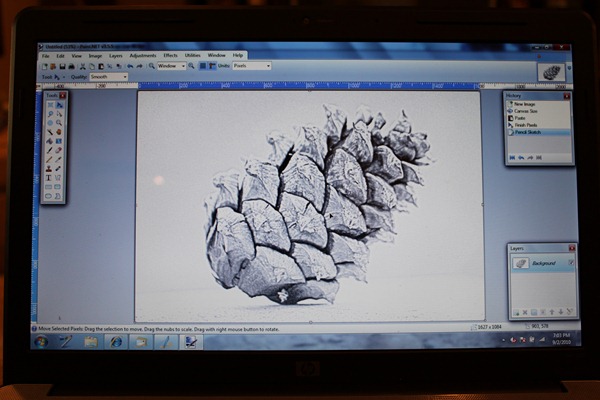Select the Paintbrush tool
The height and width of the screenshot is (400, 600).
50,150
